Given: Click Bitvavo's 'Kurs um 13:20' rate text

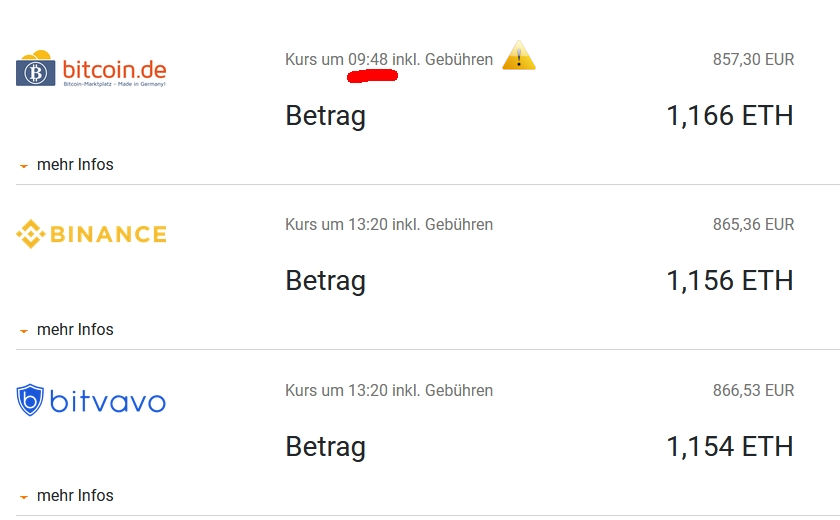Looking at the screenshot, I should [x=388, y=391].
